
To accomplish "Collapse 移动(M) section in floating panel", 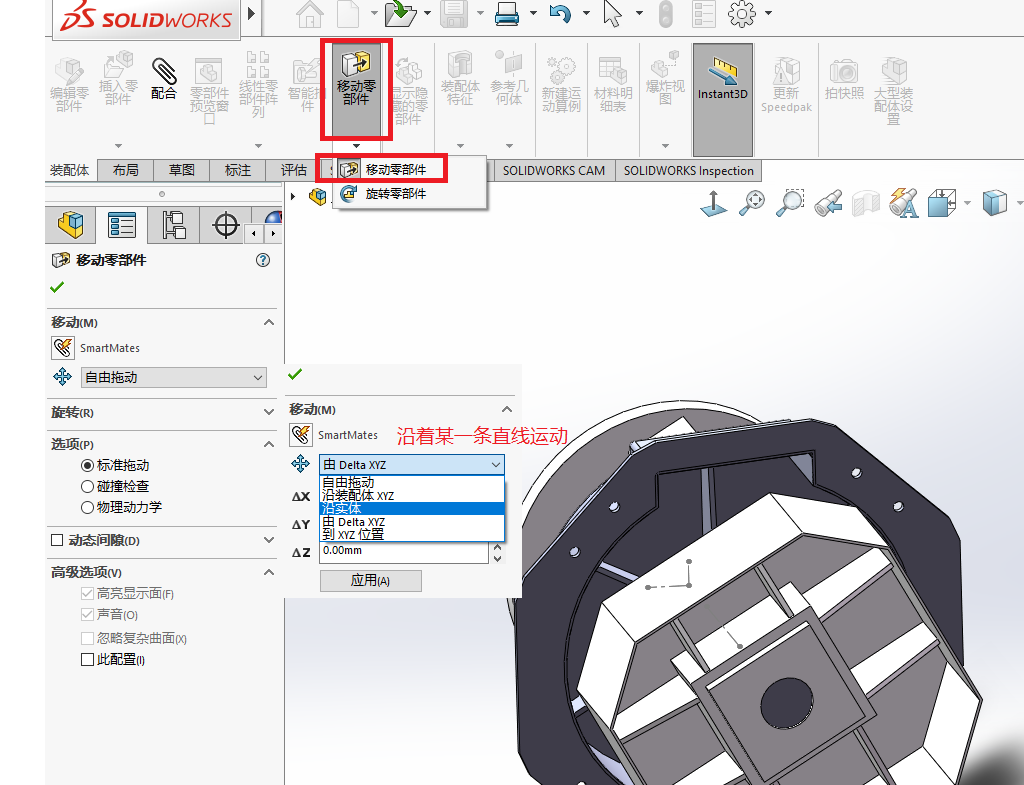I will tap(507, 409).
